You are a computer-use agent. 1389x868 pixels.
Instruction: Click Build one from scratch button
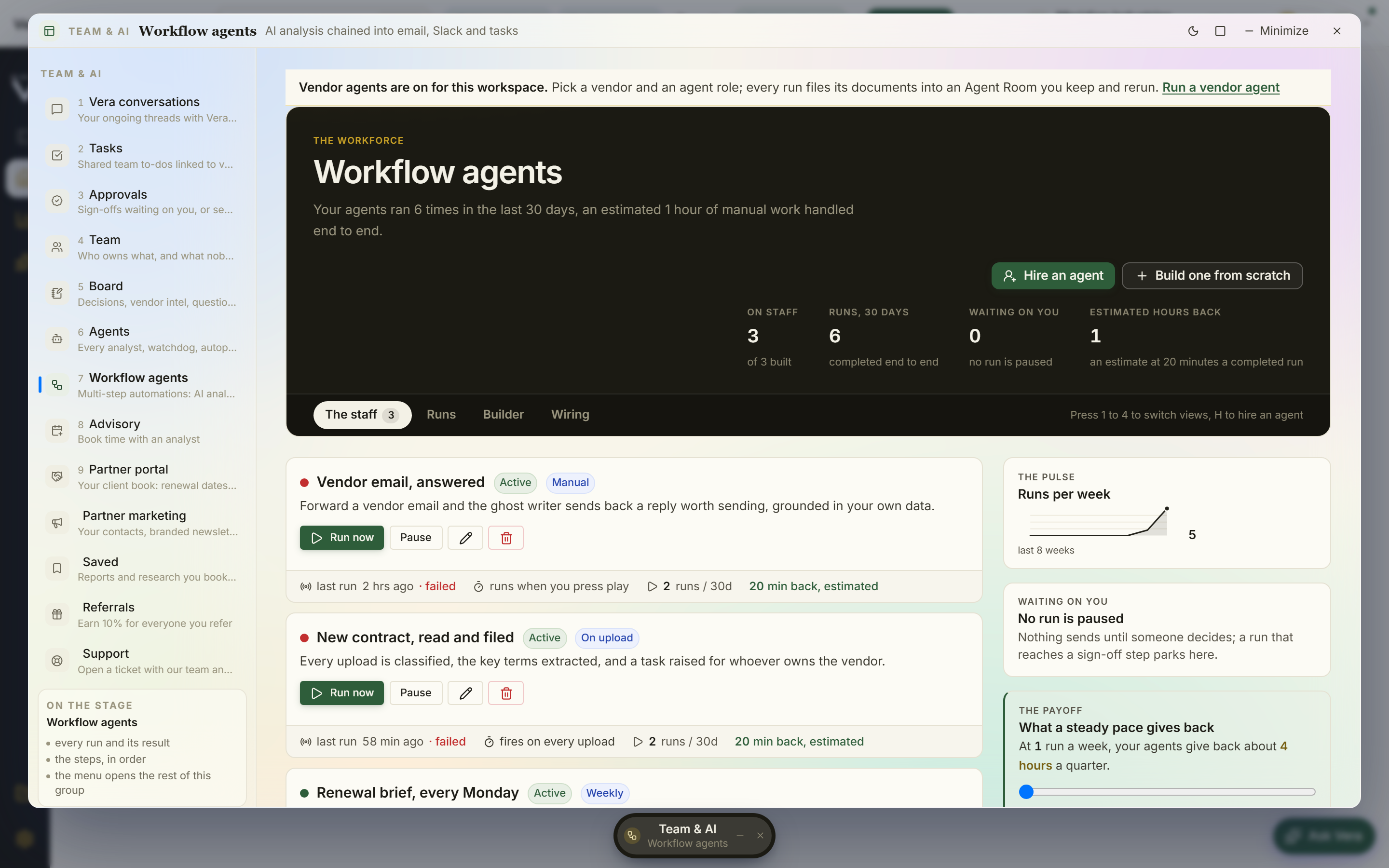pos(1212,275)
